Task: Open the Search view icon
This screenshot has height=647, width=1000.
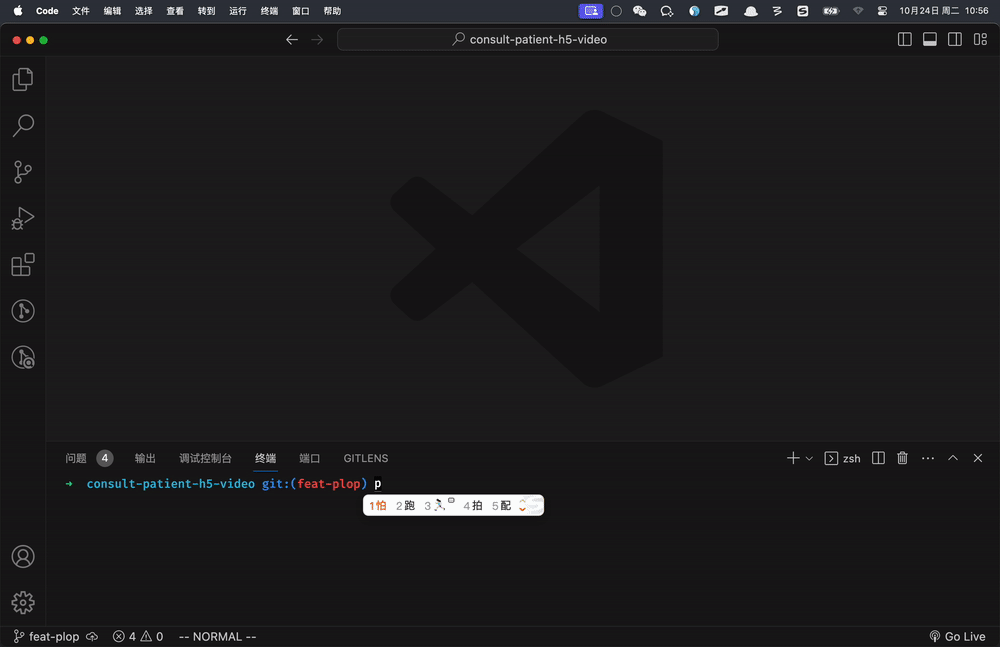Action: 22,125
